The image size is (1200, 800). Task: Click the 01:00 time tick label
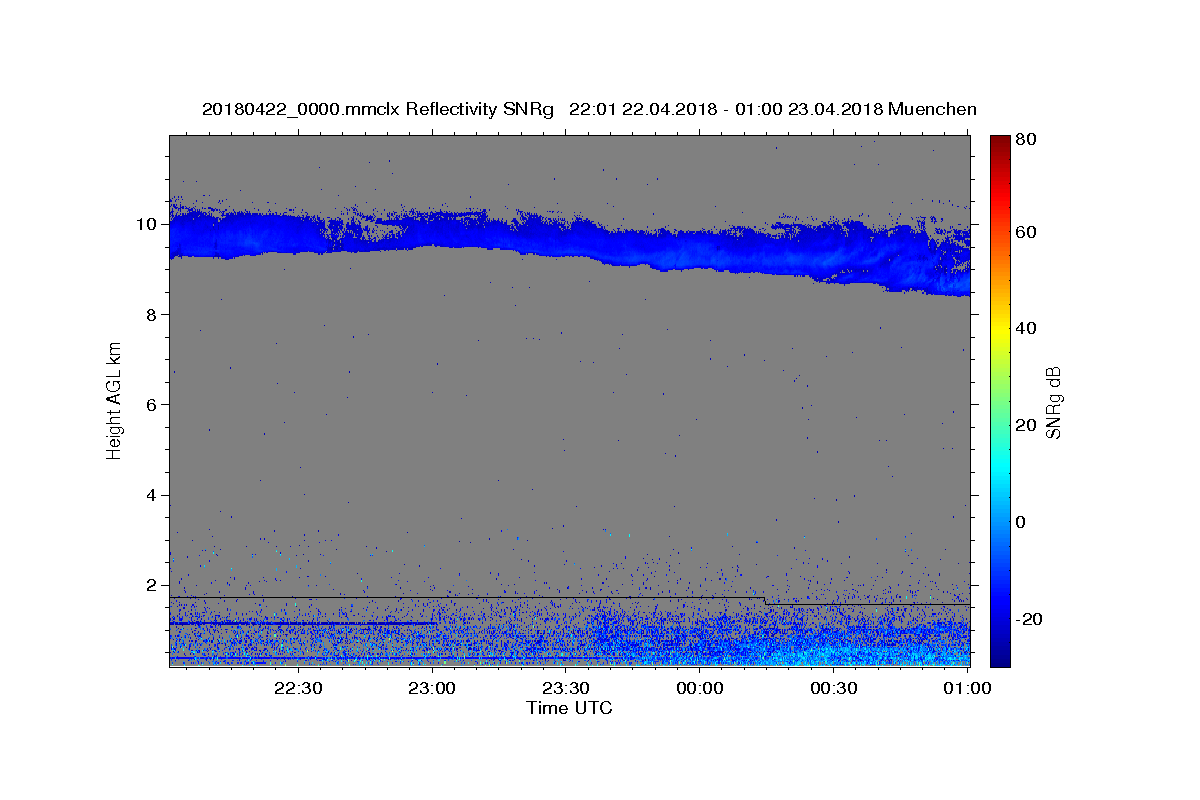(x=968, y=689)
